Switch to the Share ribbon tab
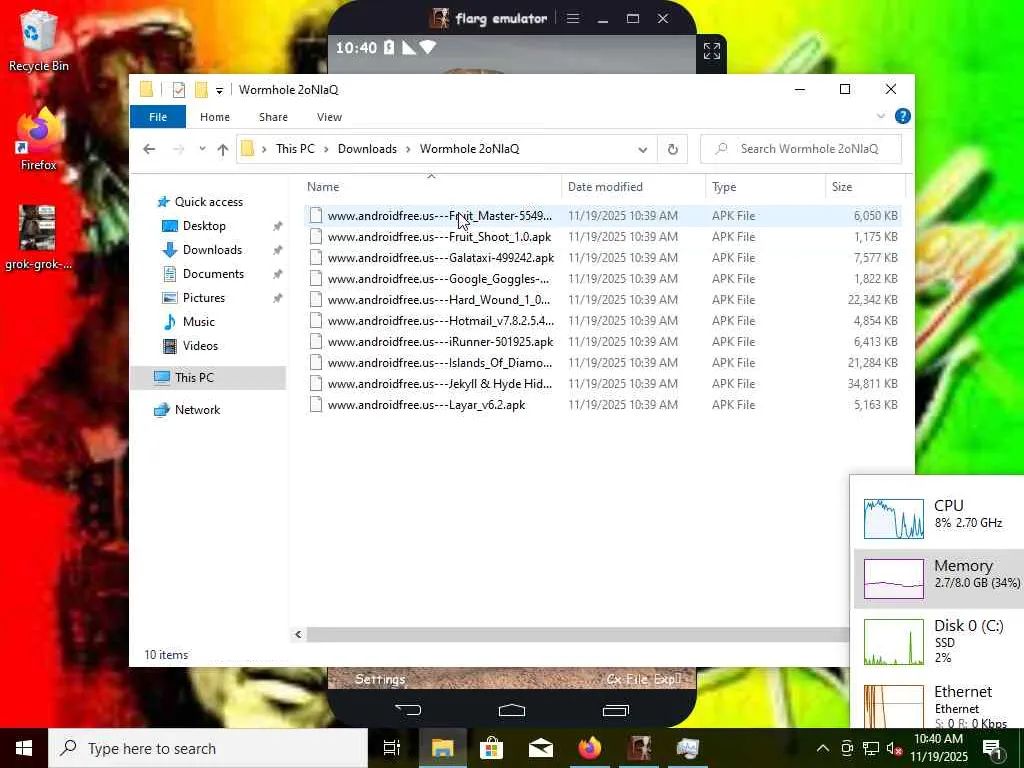Viewport: 1024px width, 768px height. [x=273, y=117]
